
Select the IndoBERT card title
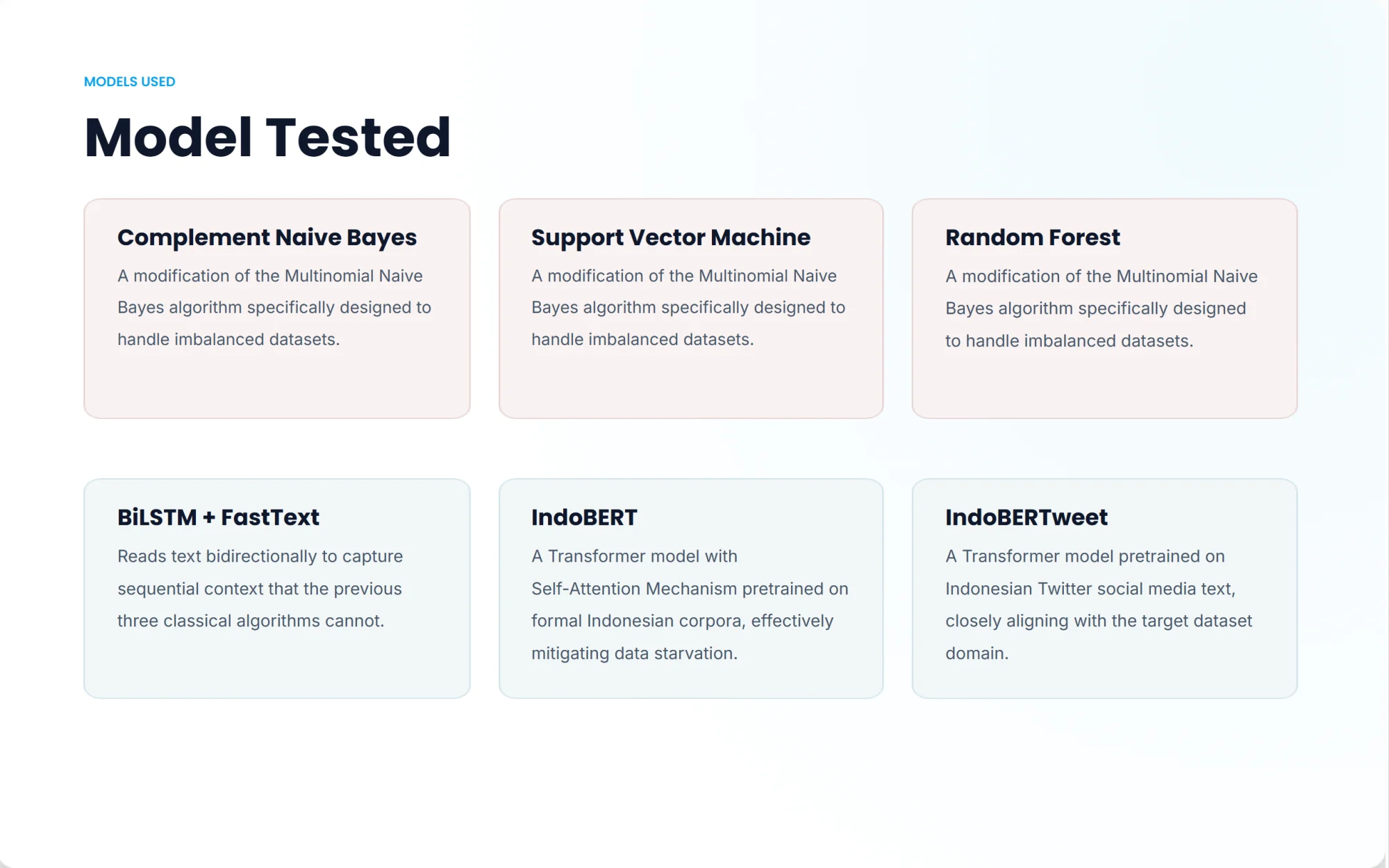click(x=584, y=517)
